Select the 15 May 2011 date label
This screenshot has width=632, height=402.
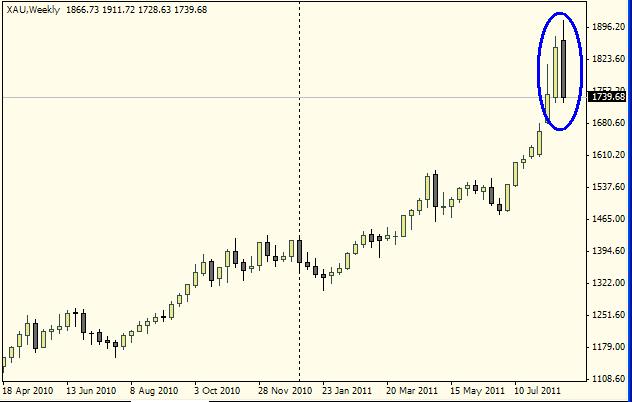click(476, 390)
